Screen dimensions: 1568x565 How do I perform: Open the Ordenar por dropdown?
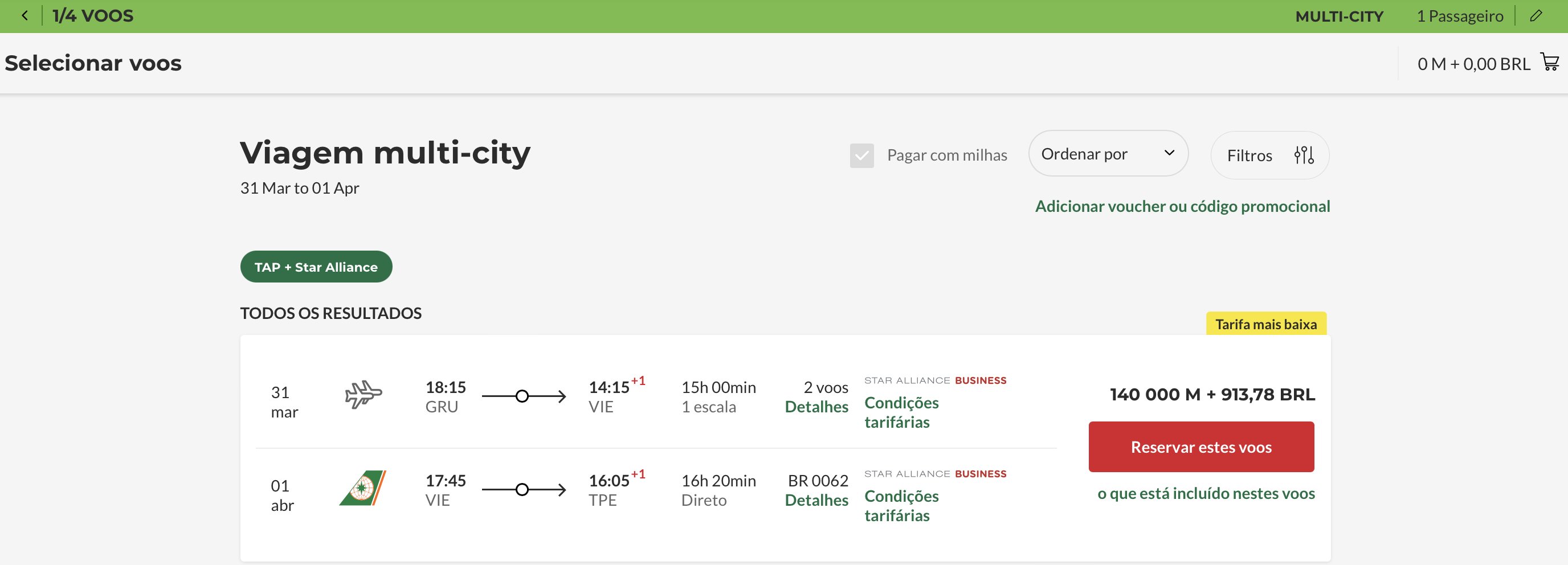[1108, 154]
